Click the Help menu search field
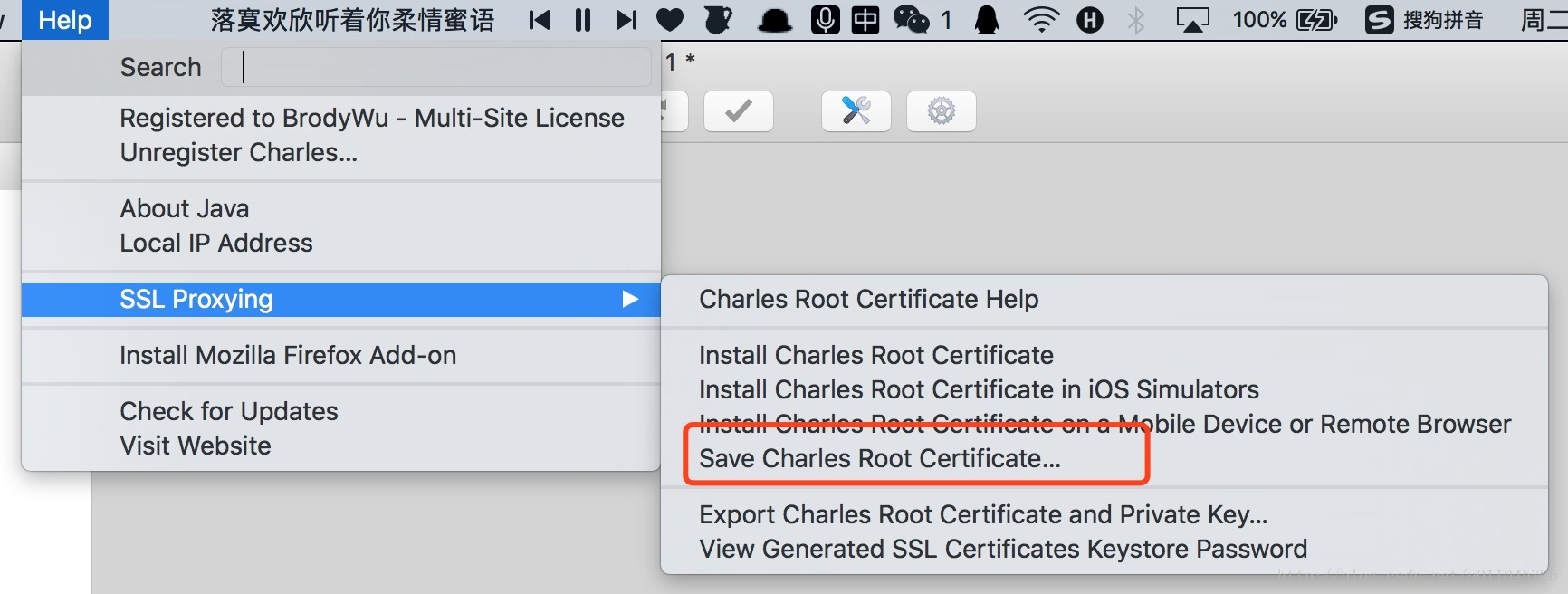This screenshot has height=594, width=1568. 435,67
